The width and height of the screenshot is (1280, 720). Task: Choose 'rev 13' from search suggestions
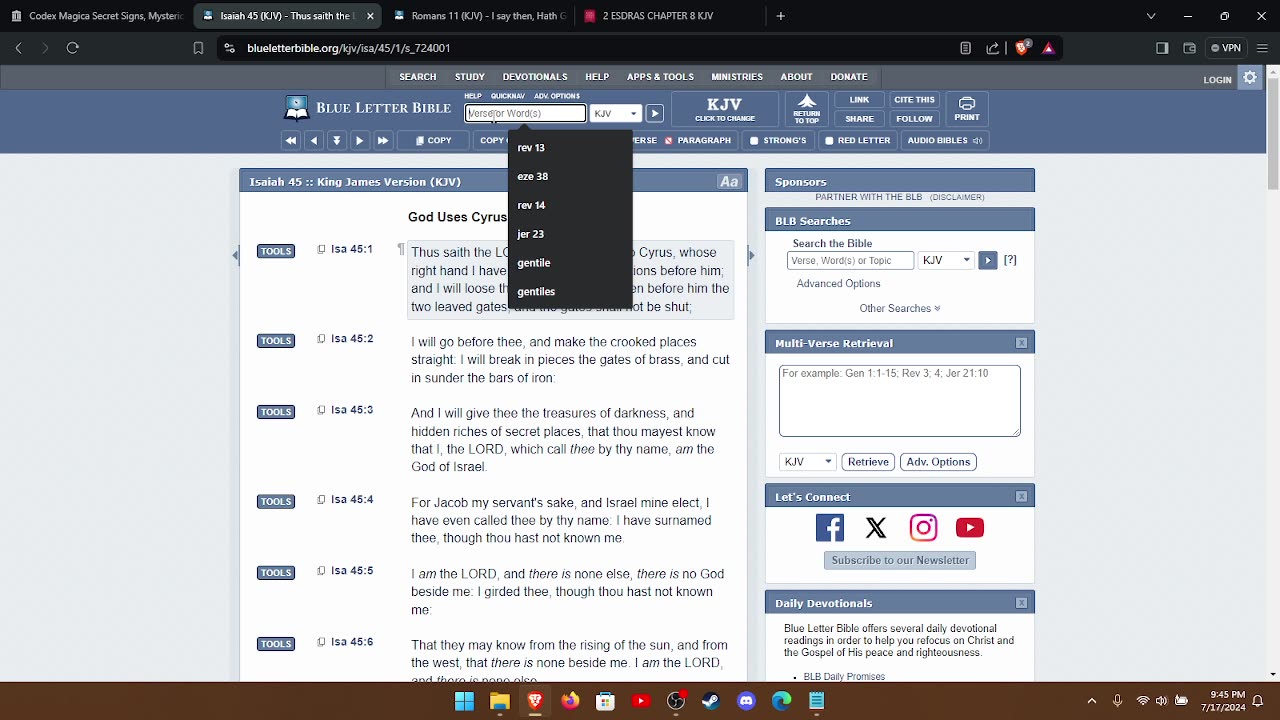point(570,148)
